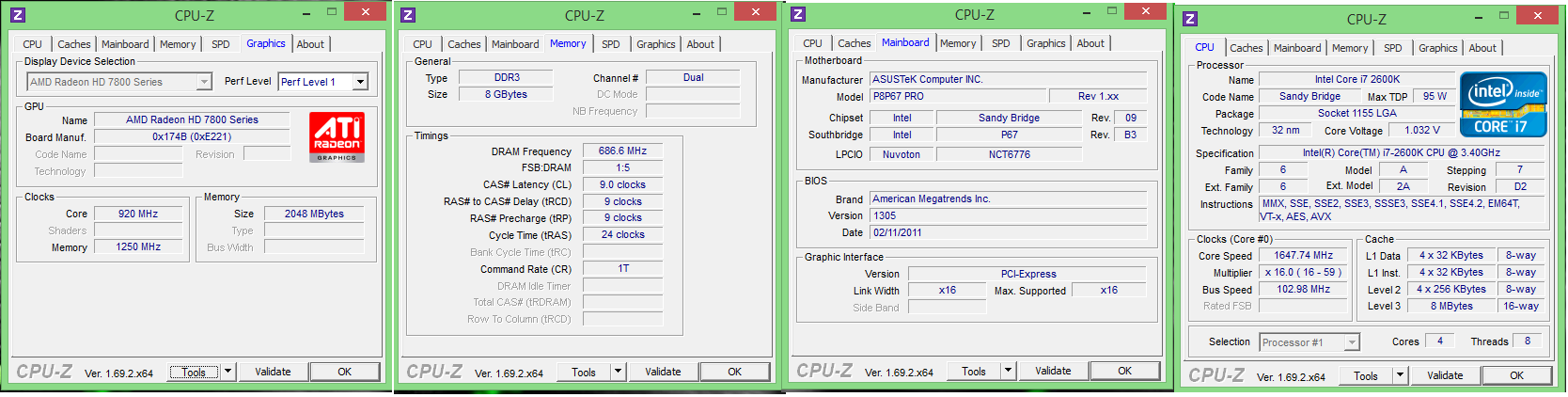Open Mainboard tab in CPU window

1297,48
